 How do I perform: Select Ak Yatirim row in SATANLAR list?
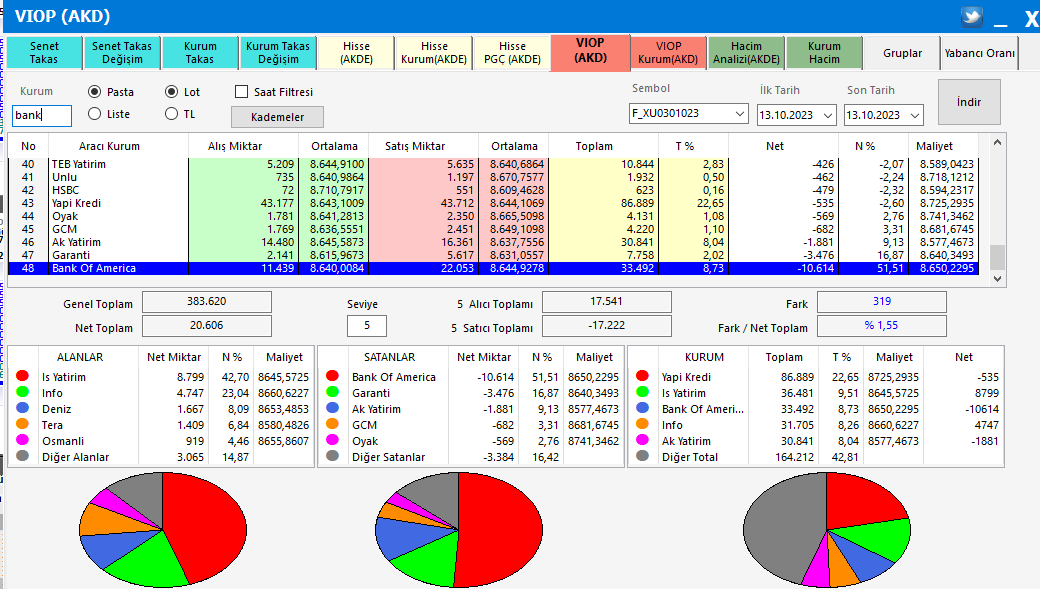[472, 409]
